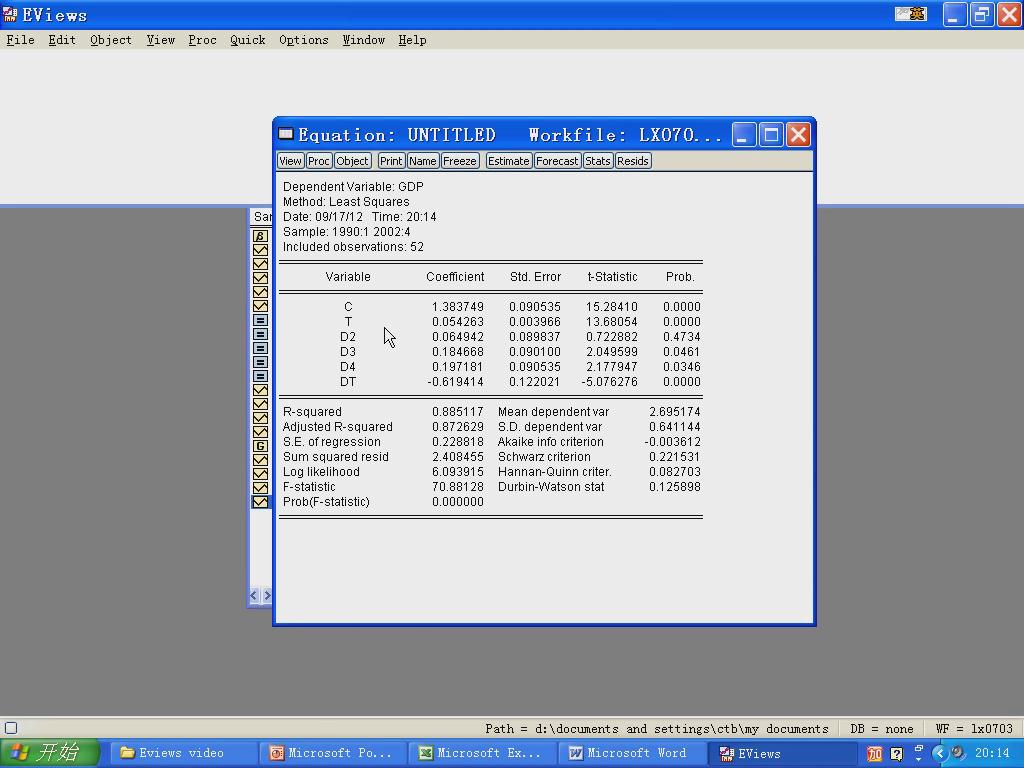Click the EViews taskbar button
Viewport: 1024px width, 768px height.
tap(781, 753)
